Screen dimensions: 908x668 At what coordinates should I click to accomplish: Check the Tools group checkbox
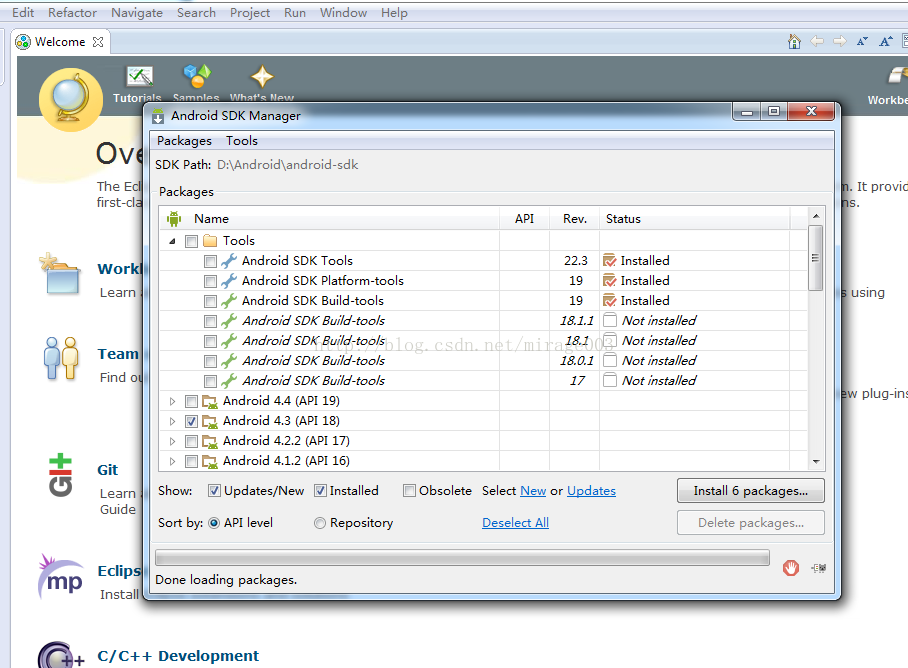point(192,241)
